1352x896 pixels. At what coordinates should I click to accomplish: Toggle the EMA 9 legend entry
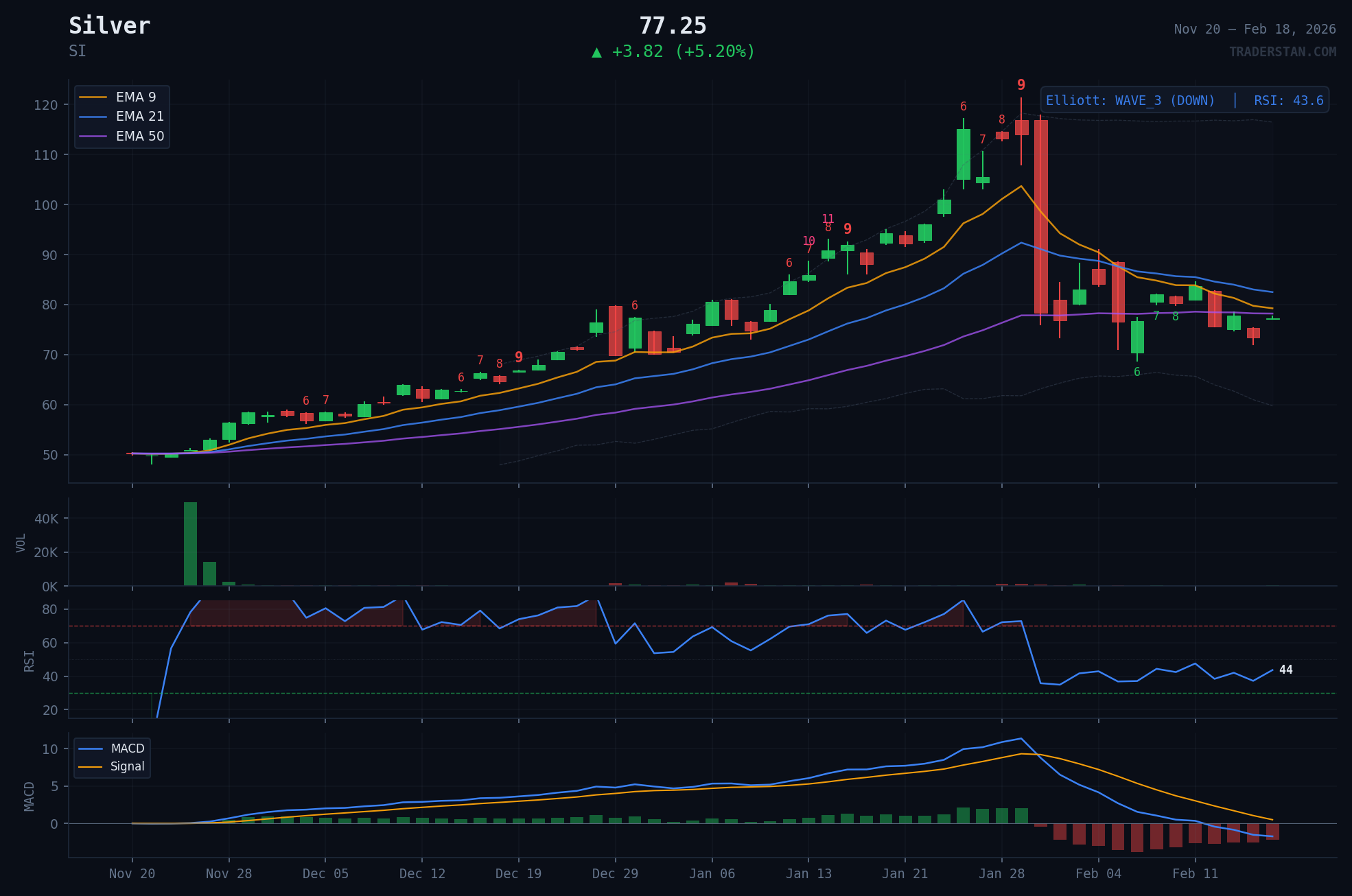click(x=135, y=97)
